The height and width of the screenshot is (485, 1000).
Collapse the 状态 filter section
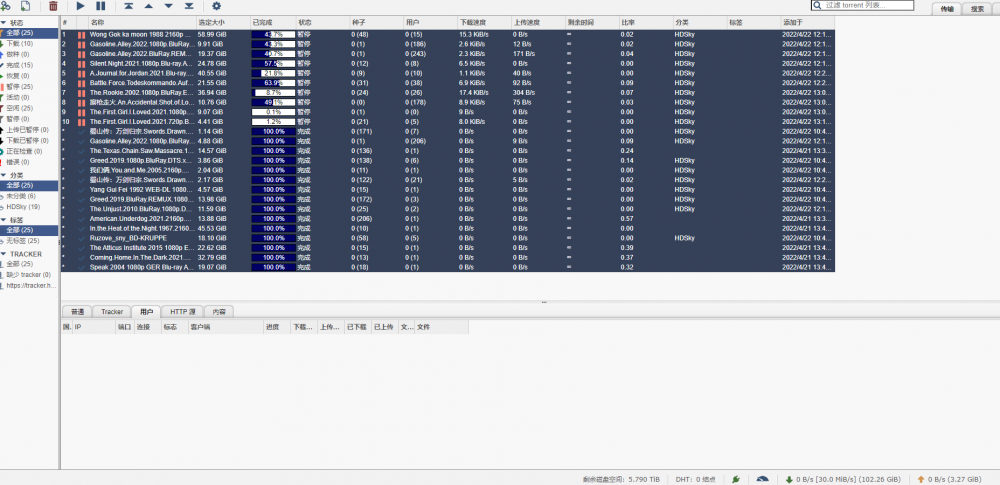(x=4, y=22)
